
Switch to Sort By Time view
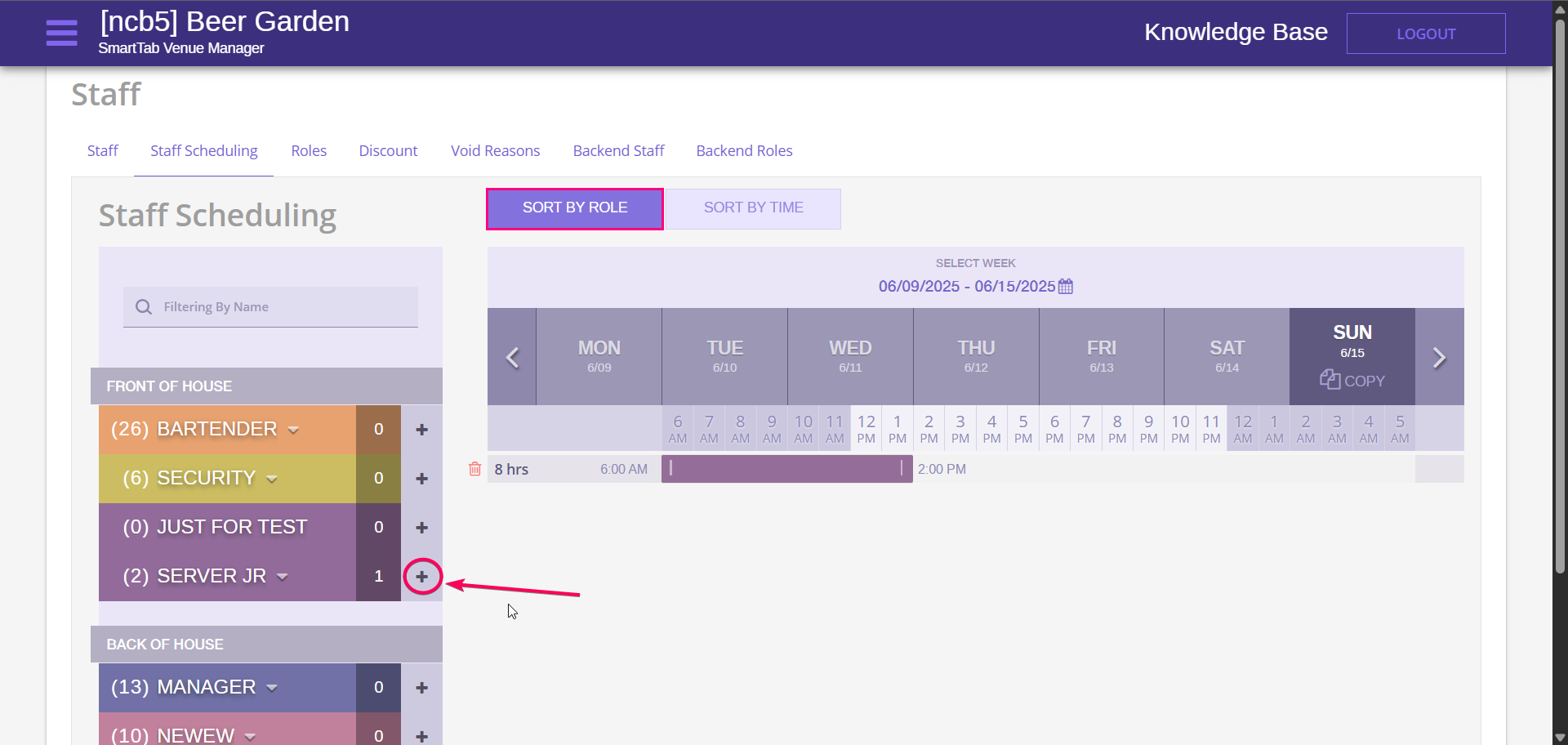[753, 208]
